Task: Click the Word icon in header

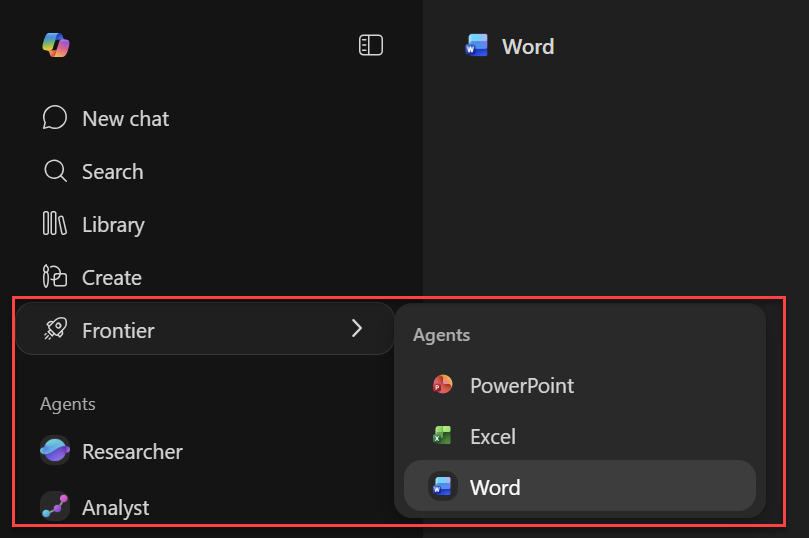Action: coord(476,45)
